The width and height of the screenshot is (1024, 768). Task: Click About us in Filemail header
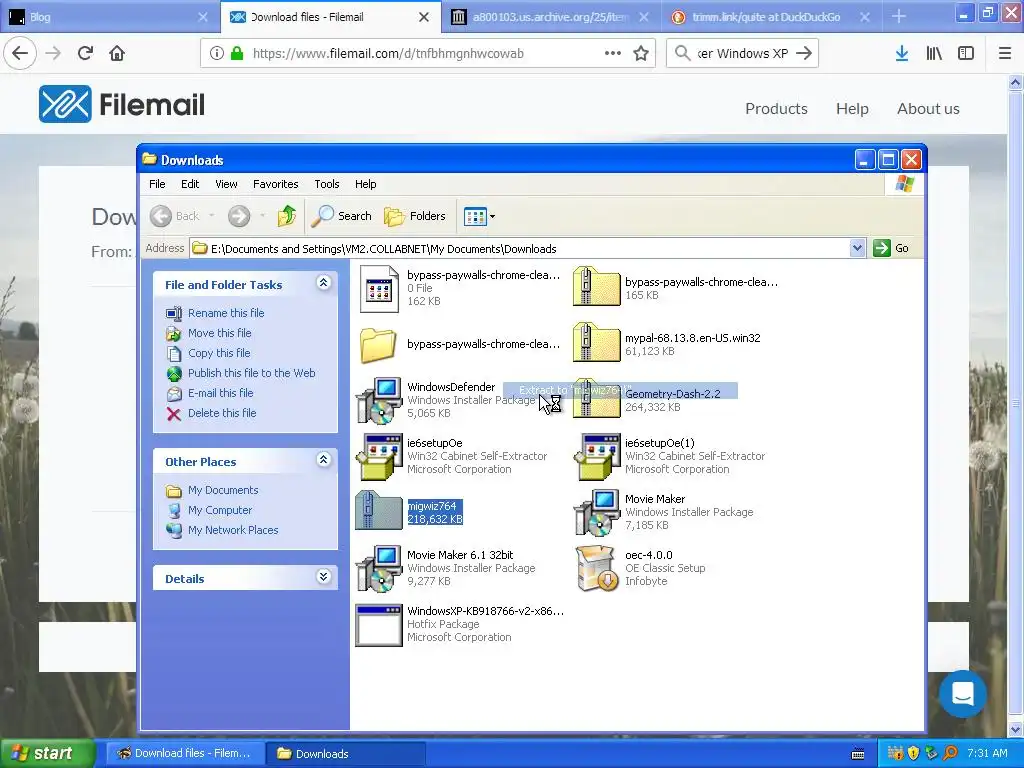click(928, 108)
